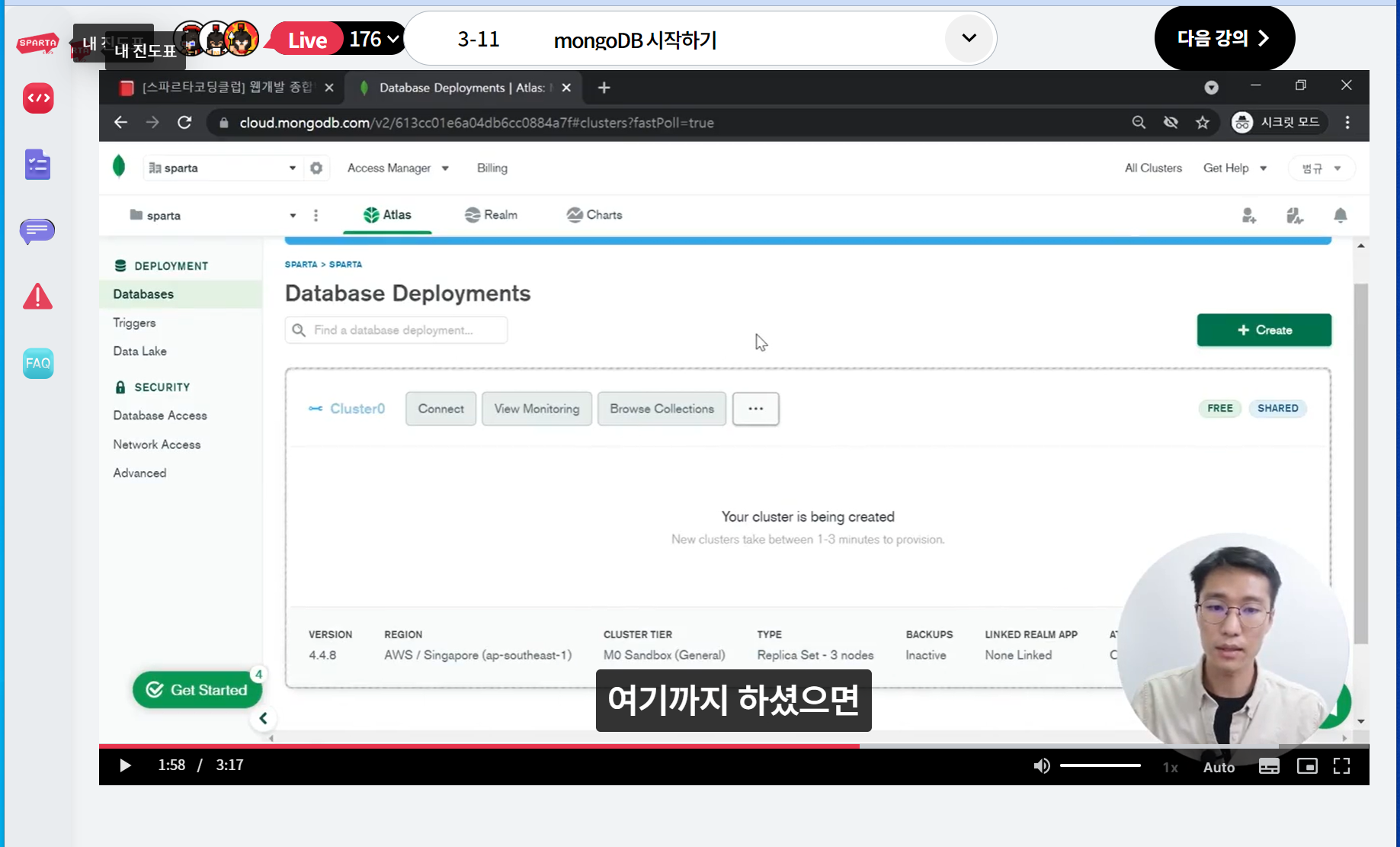Switch to the Realm tab
Image resolution: width=1400 pixels, height=847 pixels.
(x=491, y=215)
